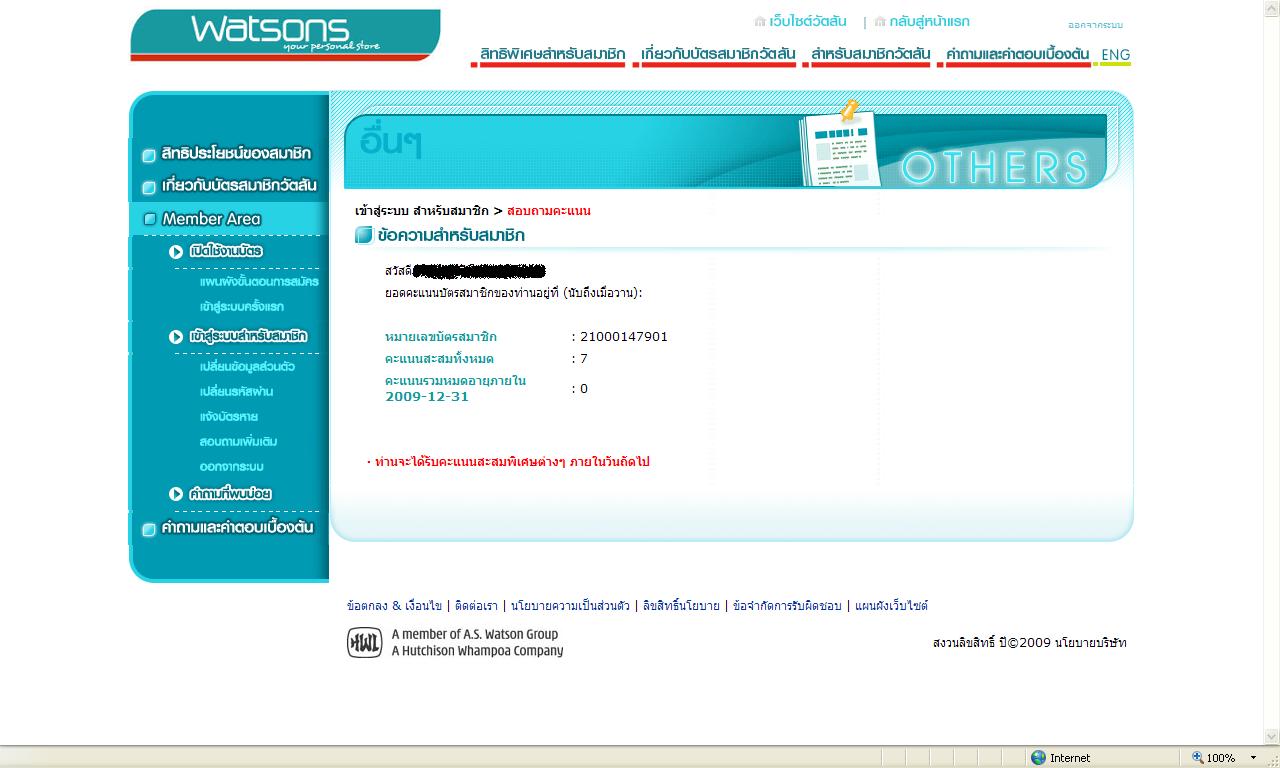
Task: Click สงวนลิขสิทธิ์ ปี©2009 นโยบายบริษัท text
Action: click(1029, 643)
